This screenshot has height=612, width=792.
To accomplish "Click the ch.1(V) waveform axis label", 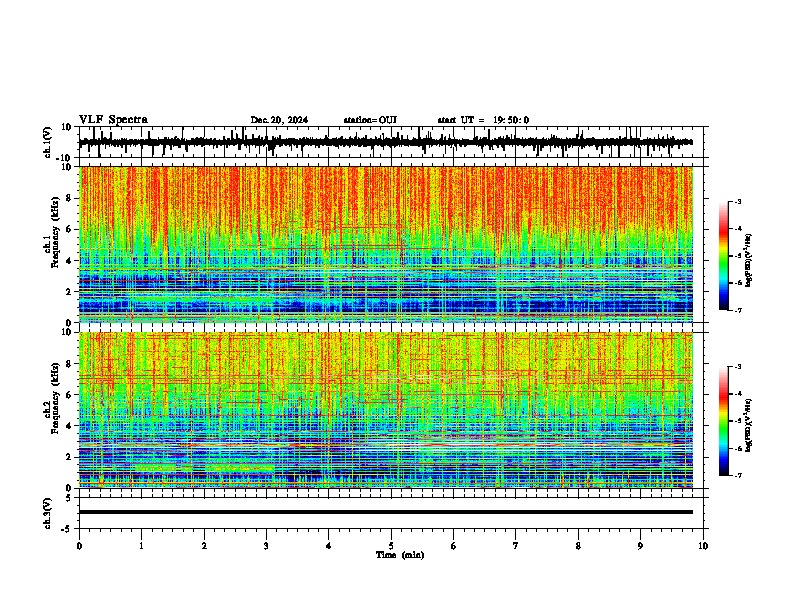I will [x=48, y=142].
